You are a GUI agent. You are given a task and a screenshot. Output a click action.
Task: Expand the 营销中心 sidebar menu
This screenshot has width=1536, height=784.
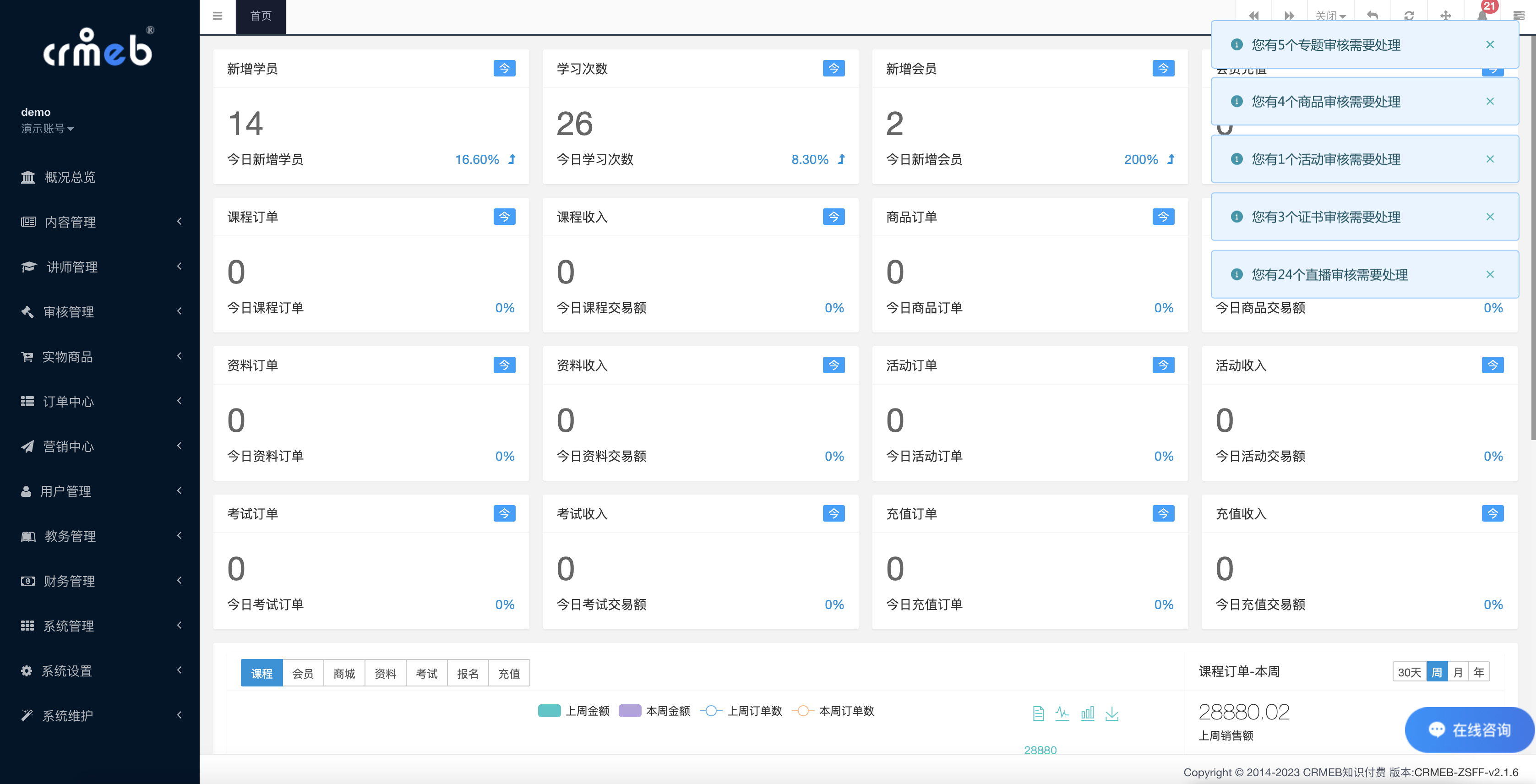click(x=99, y=446)
